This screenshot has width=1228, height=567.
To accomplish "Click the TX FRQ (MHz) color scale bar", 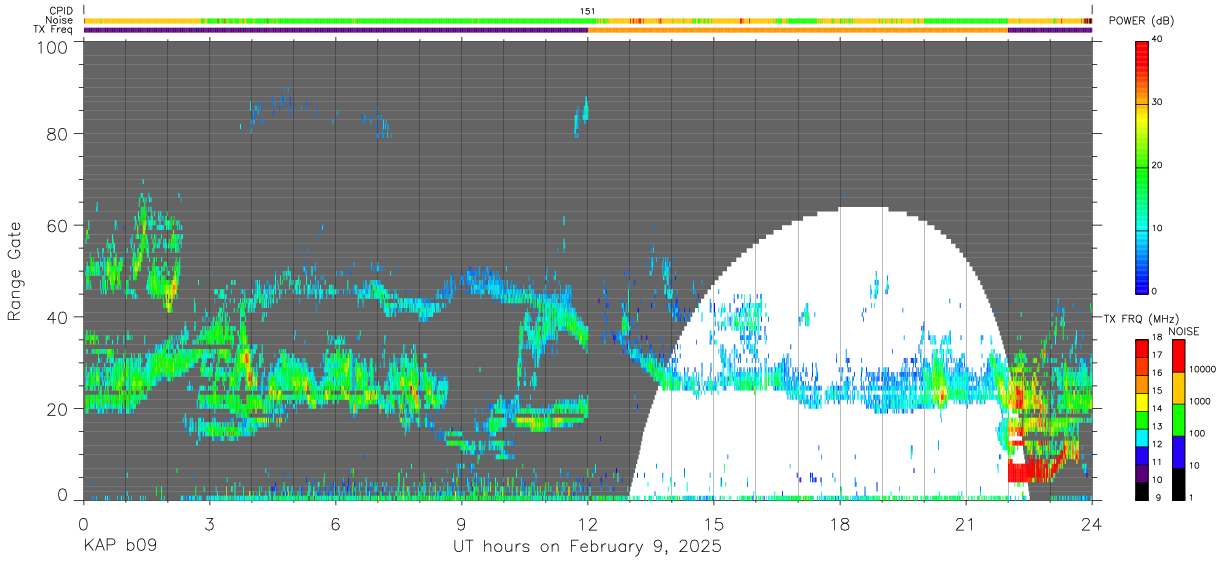I will pos(1142,419).
